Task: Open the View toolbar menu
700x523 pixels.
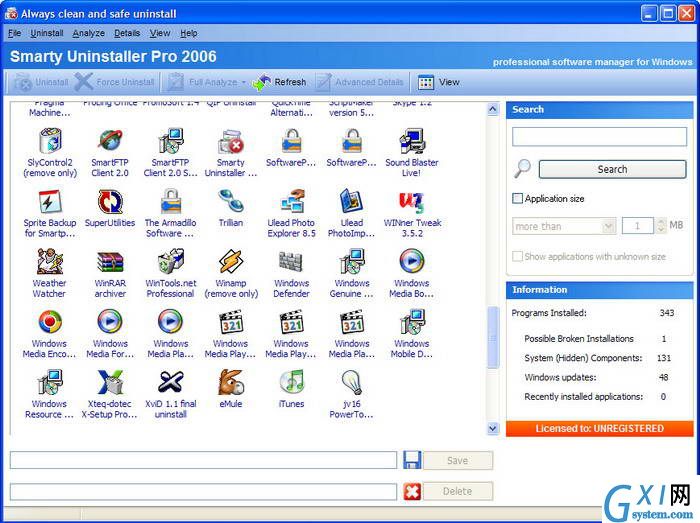Action: [438, 82]
